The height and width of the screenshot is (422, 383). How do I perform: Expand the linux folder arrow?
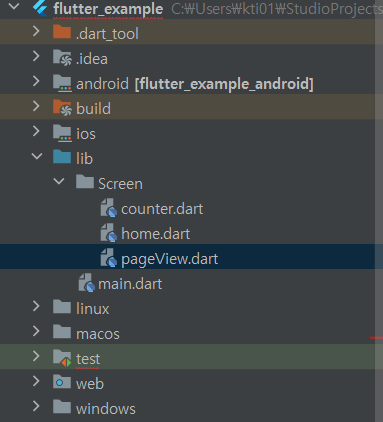36,306
